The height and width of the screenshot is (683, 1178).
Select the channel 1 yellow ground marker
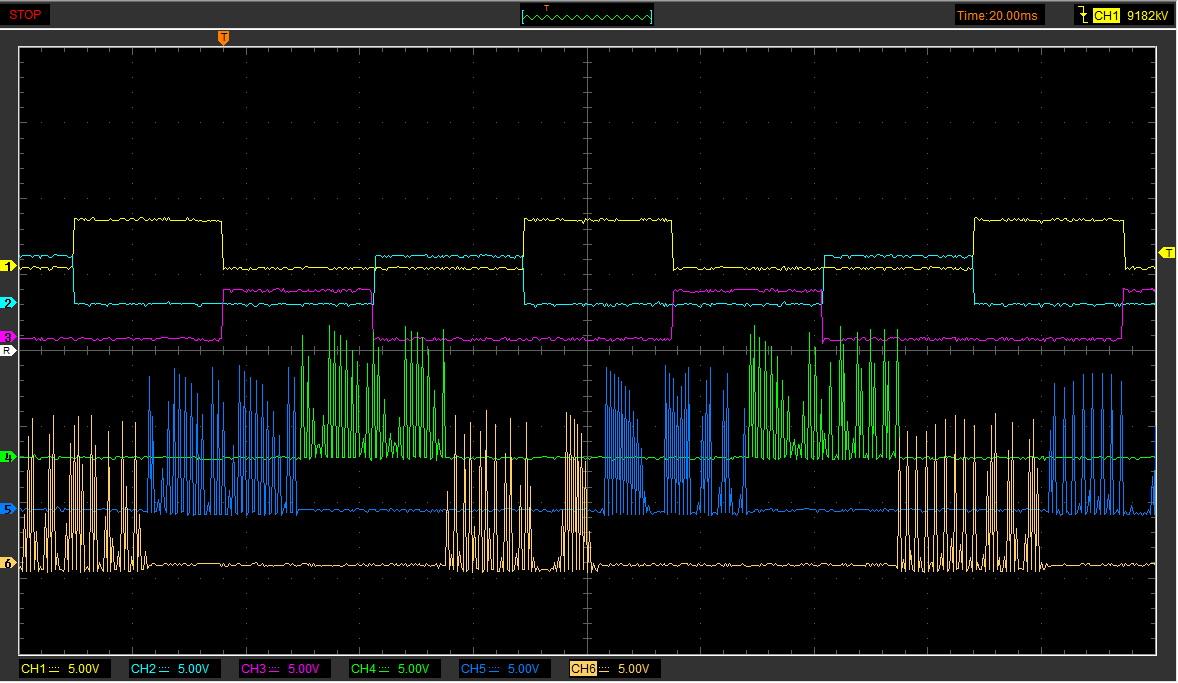[9, 266]
